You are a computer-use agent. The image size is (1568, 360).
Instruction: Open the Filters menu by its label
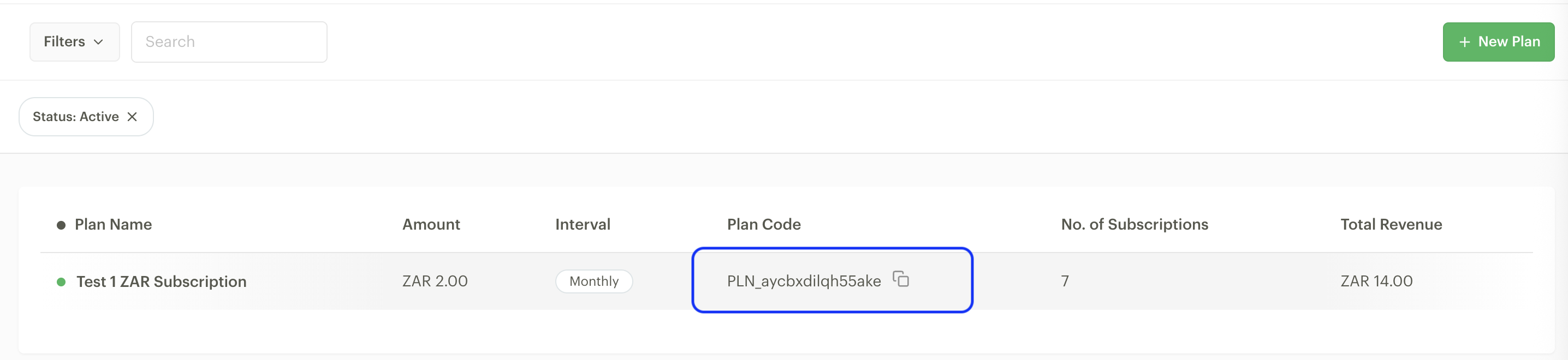(64, 41)
